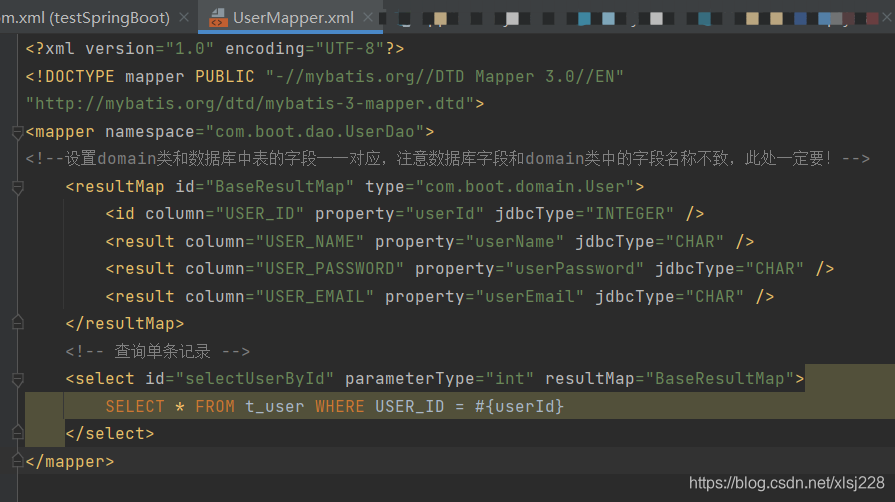Click table name t_user in the SQL

[275, 406]
